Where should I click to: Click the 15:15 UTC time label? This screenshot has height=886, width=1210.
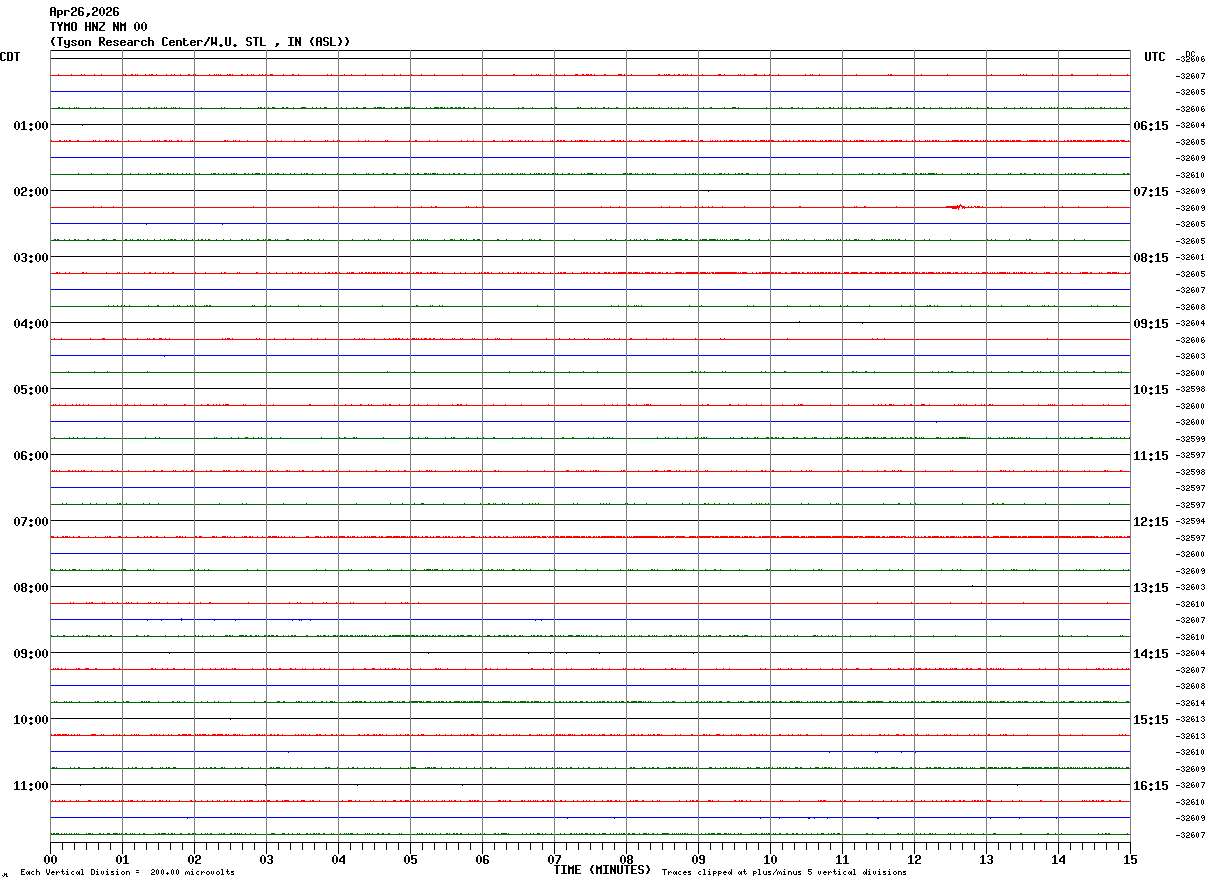(1150, 720)
